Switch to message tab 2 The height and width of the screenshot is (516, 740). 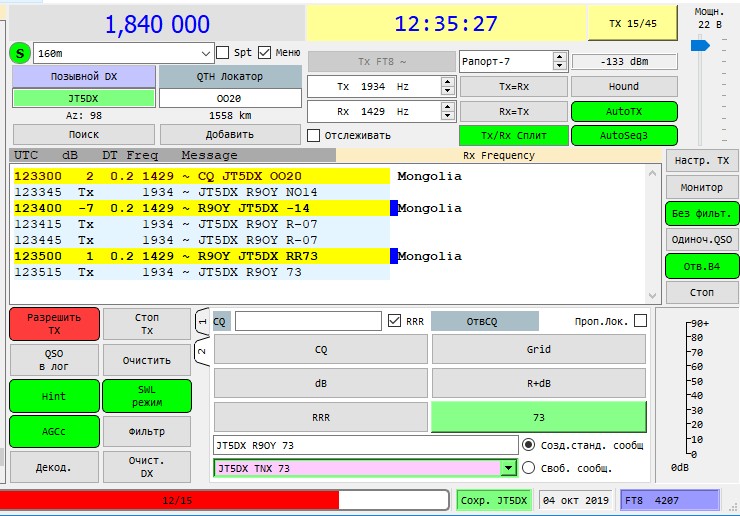(x=201, y=352)
